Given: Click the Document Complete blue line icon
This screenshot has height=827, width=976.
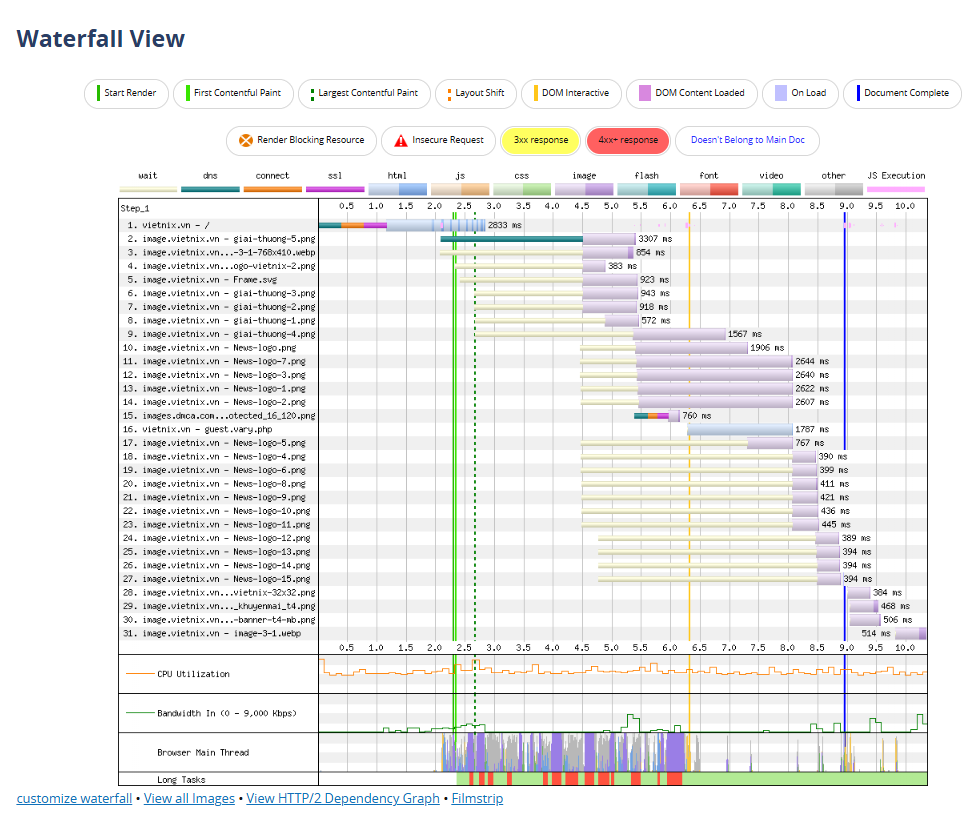Looking at the screenshot, I should coord(858,93).
